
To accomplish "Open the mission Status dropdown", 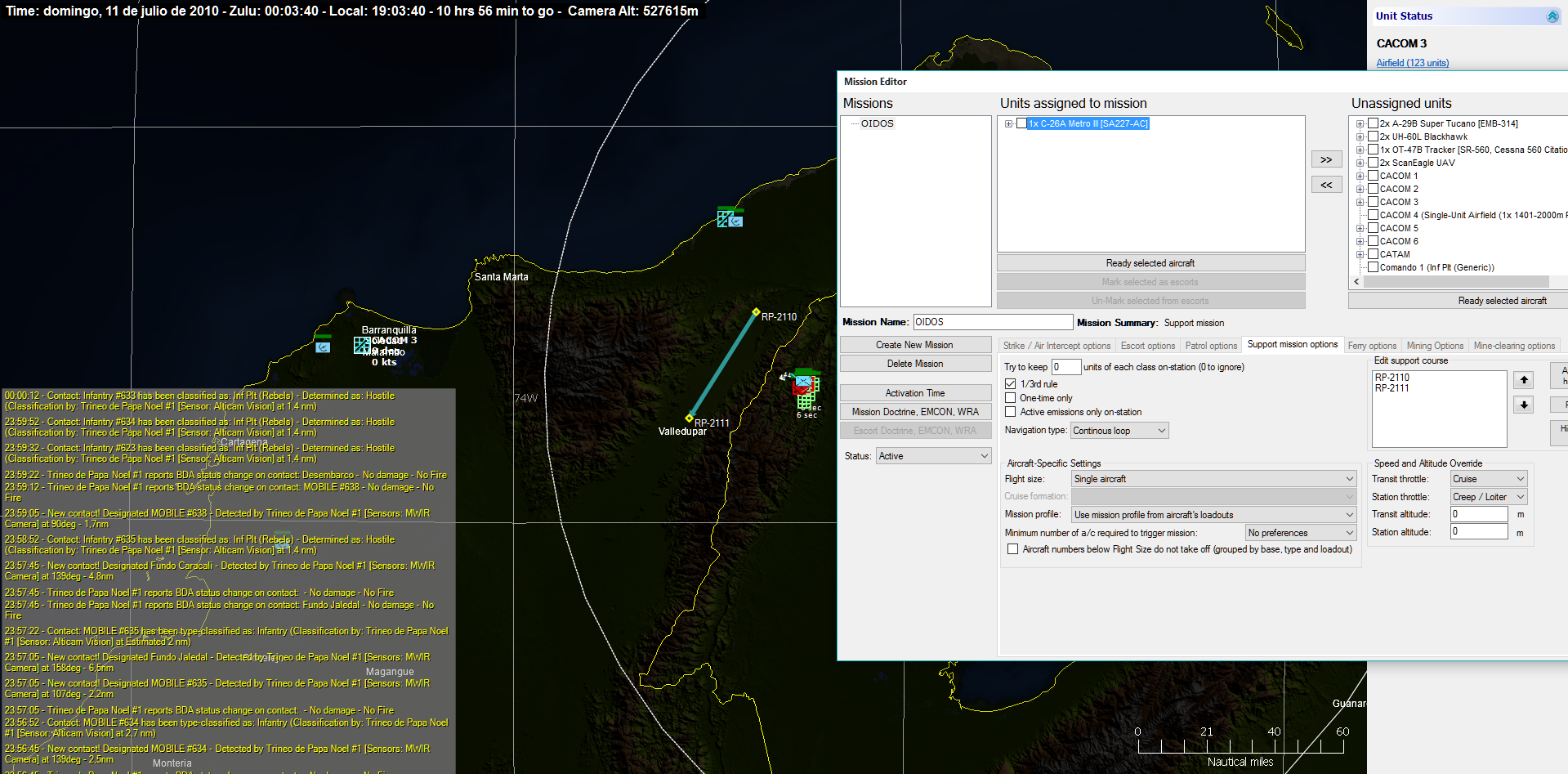I will click(933, 456).
